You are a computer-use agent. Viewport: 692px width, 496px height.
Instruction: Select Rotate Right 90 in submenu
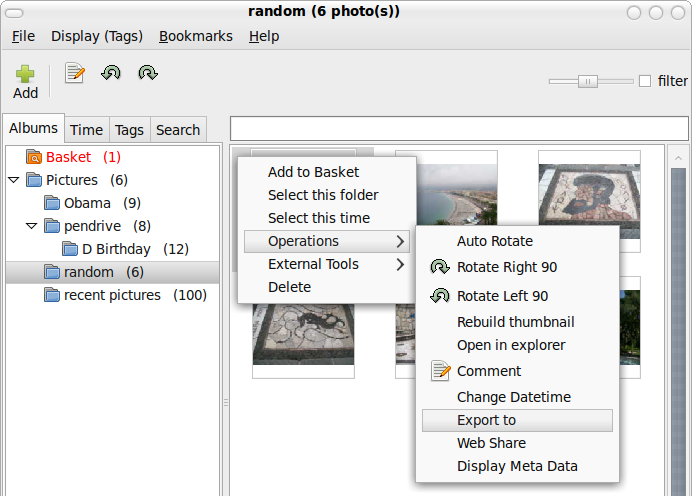[x=506, y=267]
